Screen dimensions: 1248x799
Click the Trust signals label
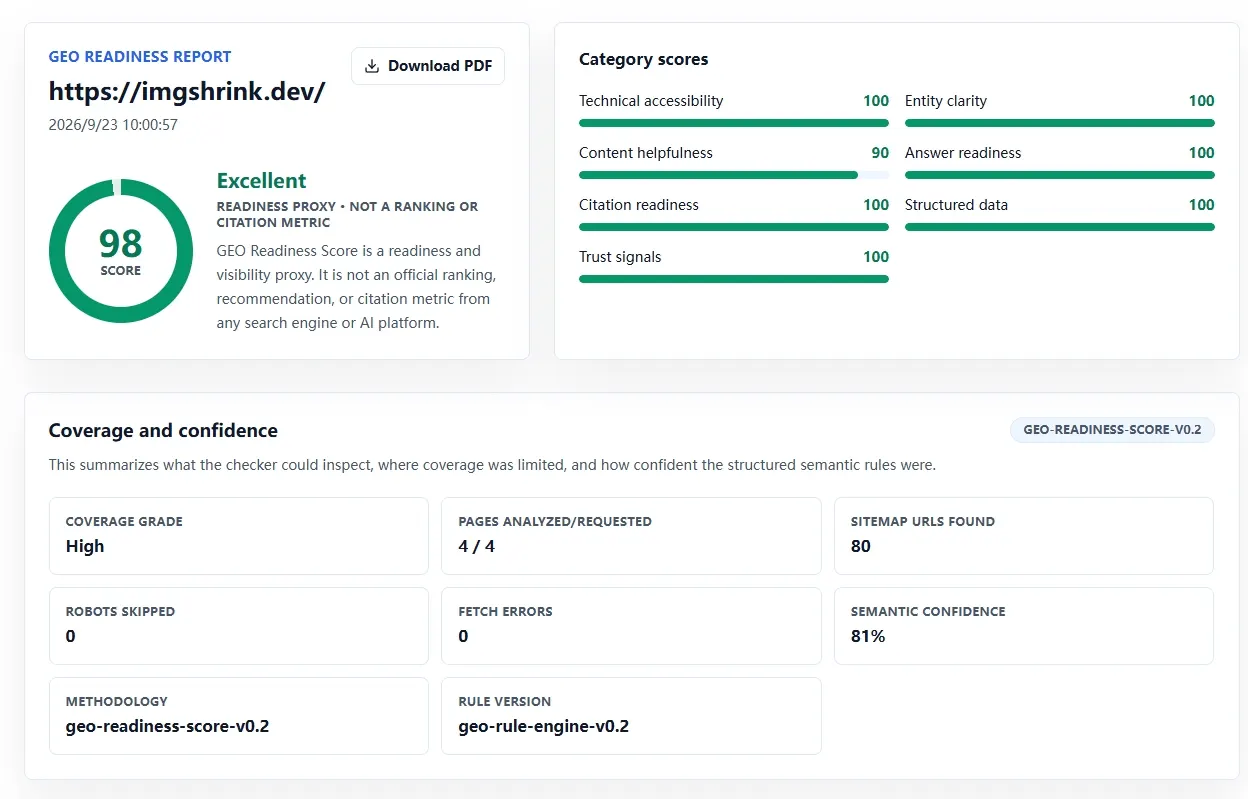[620, 257]
